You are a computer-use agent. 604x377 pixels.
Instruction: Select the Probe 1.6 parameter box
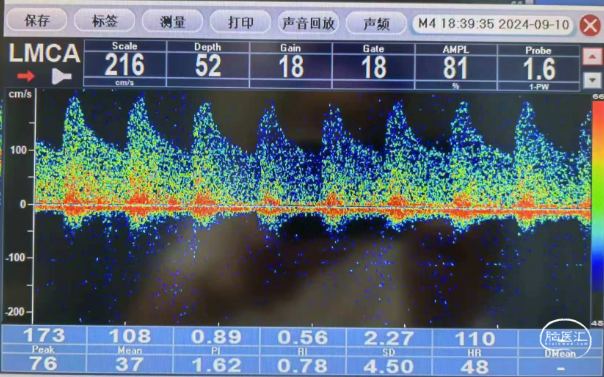(539, 68)
